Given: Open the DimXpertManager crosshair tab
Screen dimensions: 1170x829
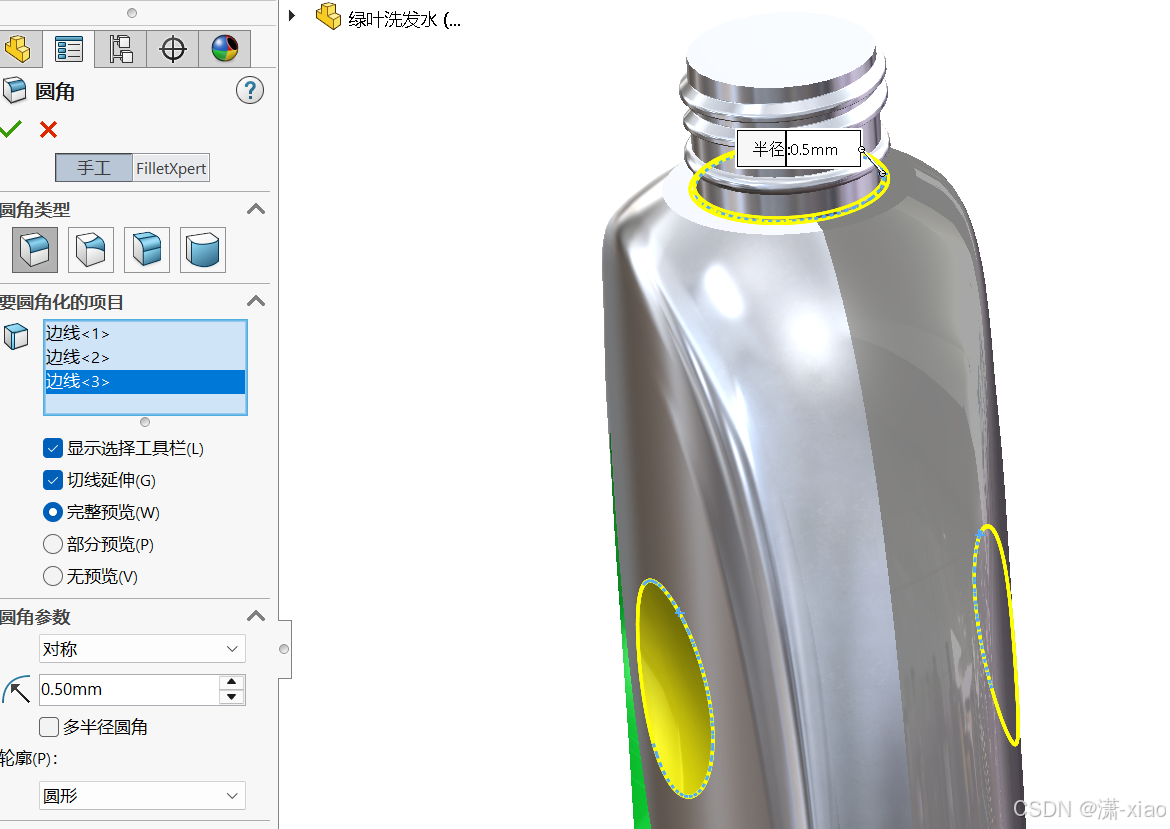Looking at the screenshot, I should 172,49.
